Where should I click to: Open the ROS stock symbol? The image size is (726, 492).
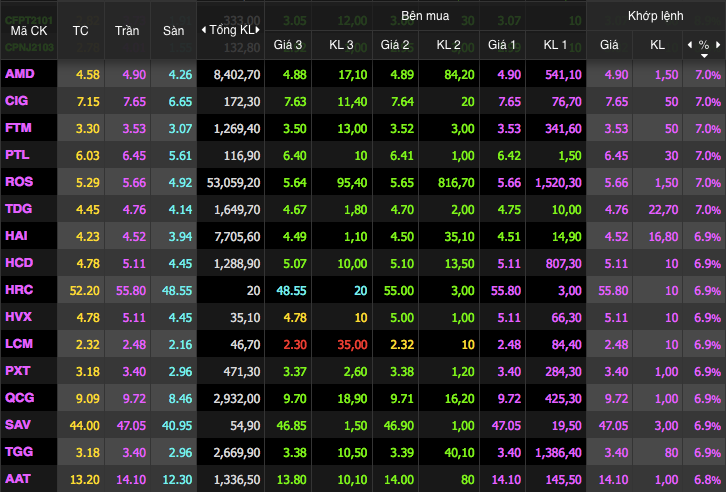click(19, 182)
